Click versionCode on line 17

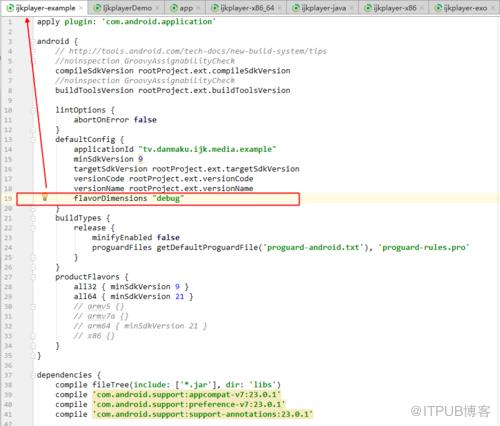click(x=99, y=179)
